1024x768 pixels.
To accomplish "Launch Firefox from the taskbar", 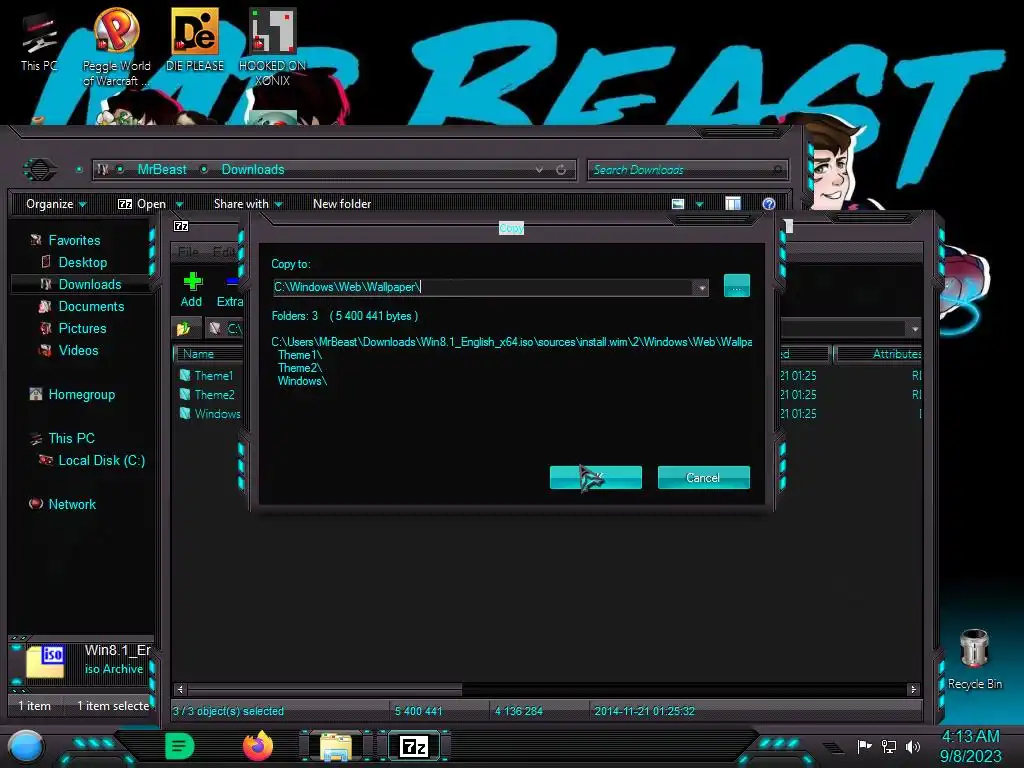I will click(258, 746).
